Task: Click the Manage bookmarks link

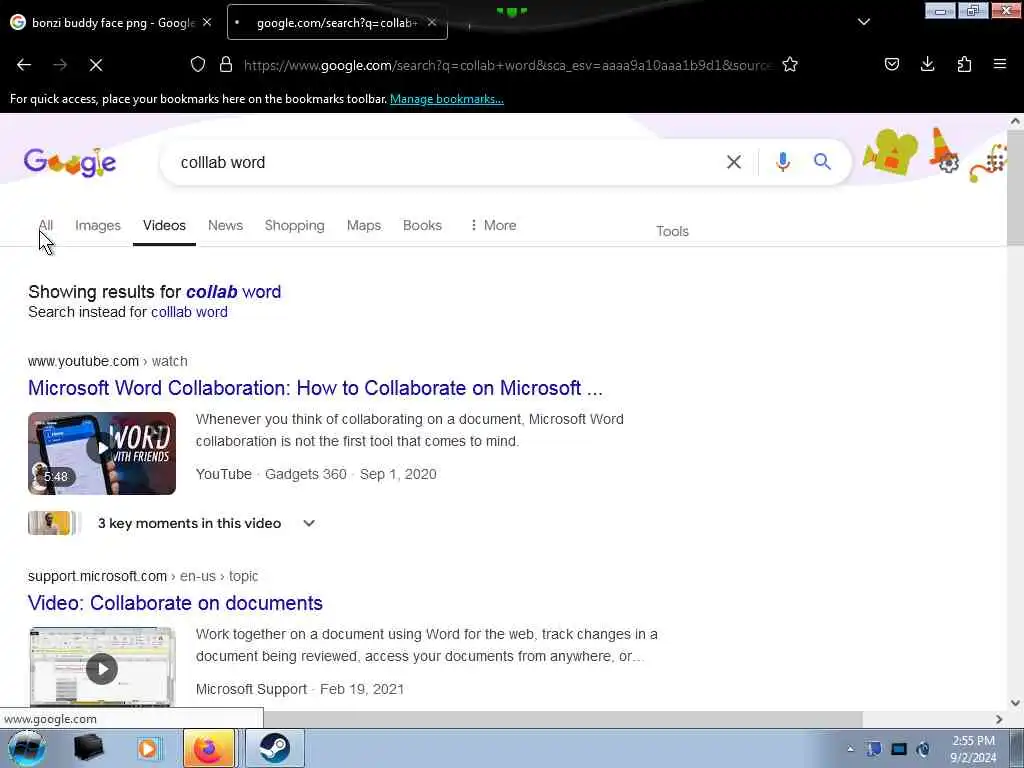Action: (x=447, y=99)
